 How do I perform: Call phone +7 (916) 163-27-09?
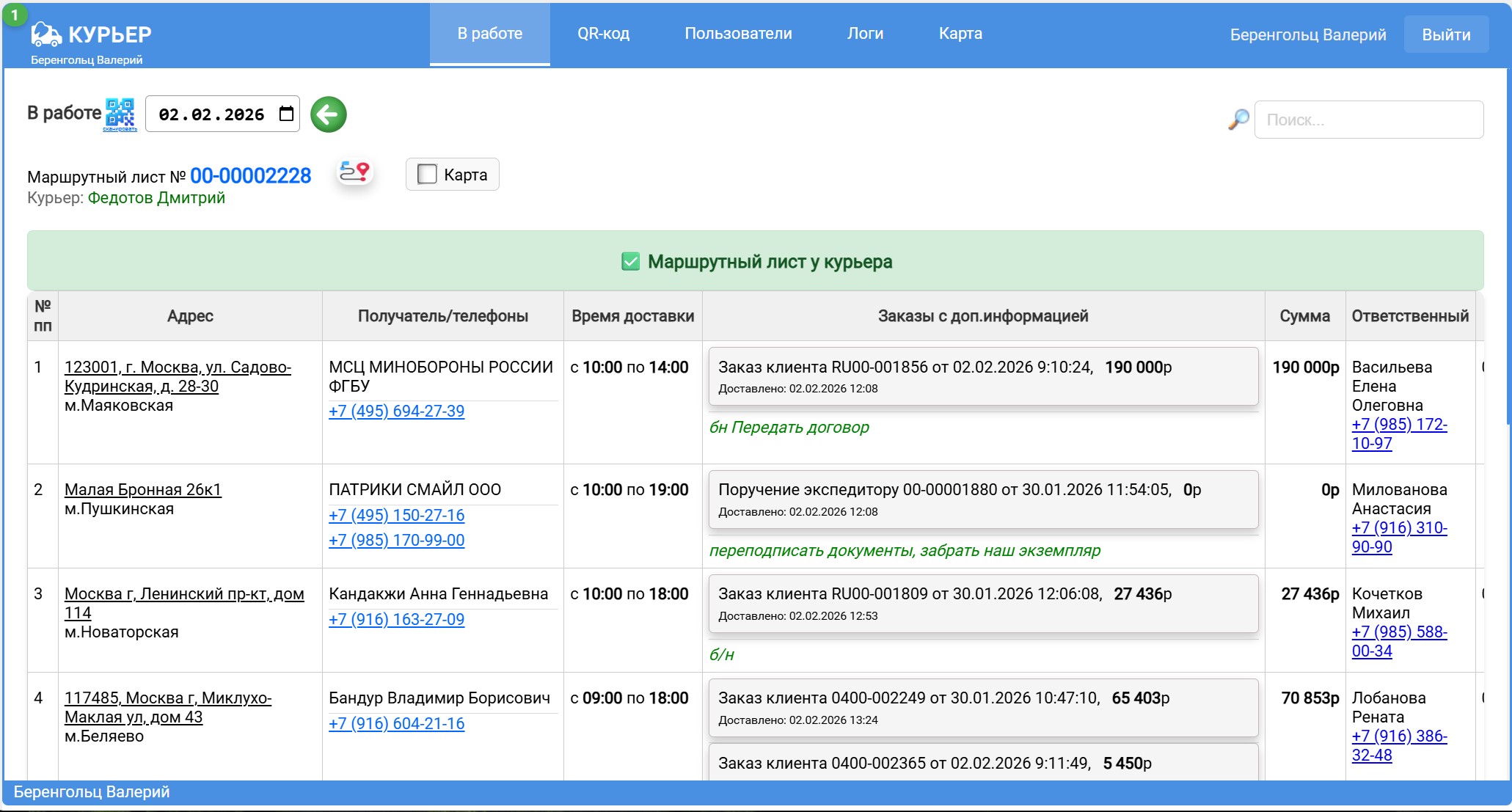pyautogui.click(x=396, y=619)
